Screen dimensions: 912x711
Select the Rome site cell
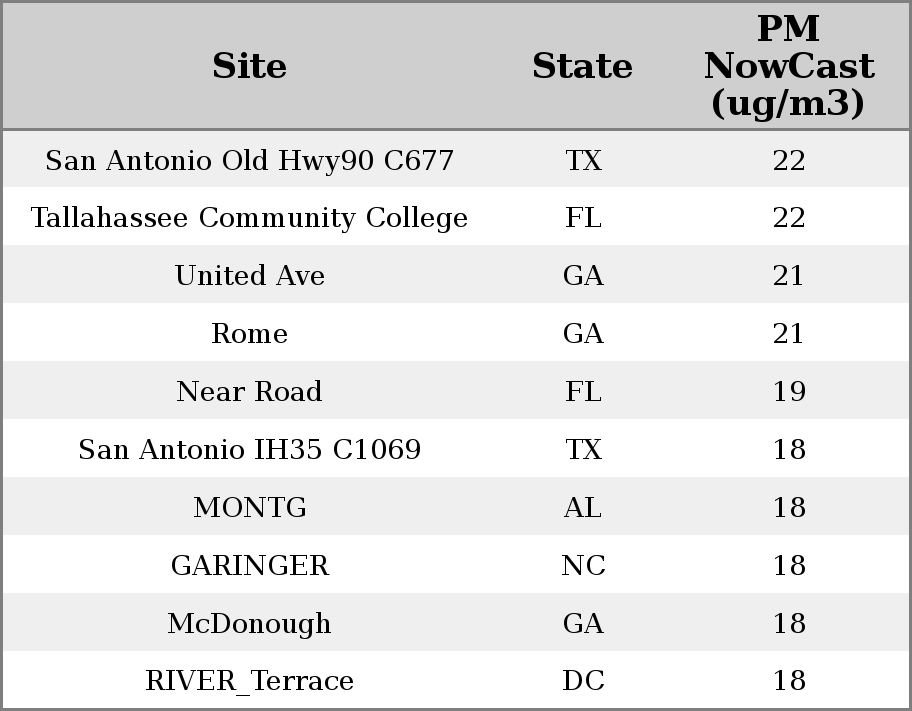[x=249, y=333]
